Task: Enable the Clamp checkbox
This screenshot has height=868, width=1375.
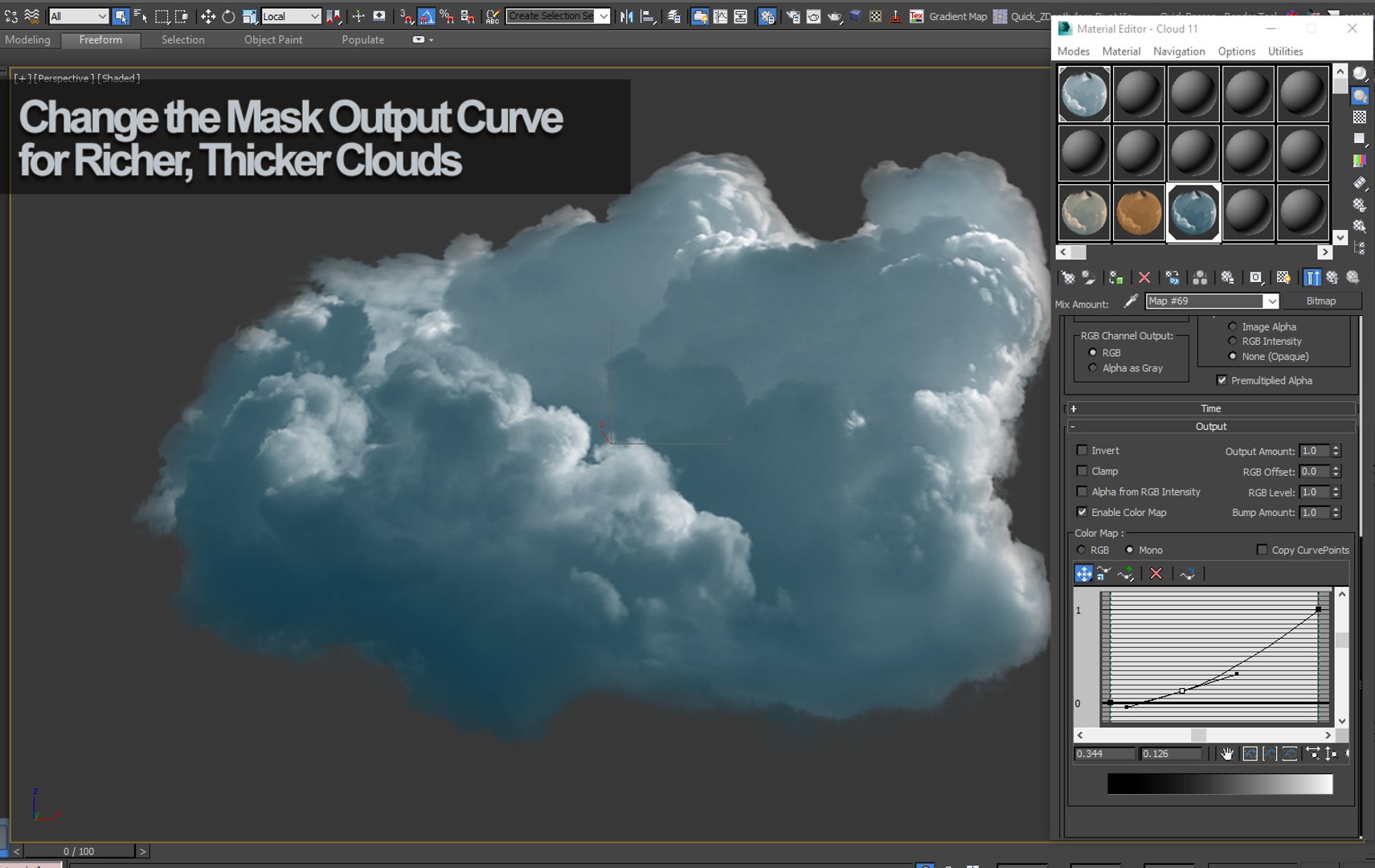Action: (1082, 471)
